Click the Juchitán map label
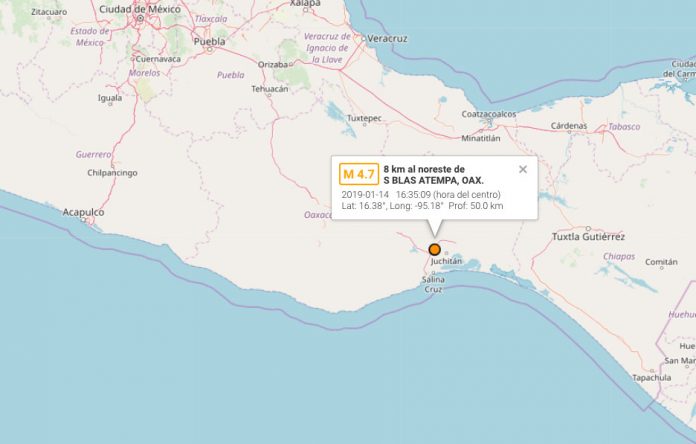The width and height of the screenshot is (696, 444). [x=446, y=261]
